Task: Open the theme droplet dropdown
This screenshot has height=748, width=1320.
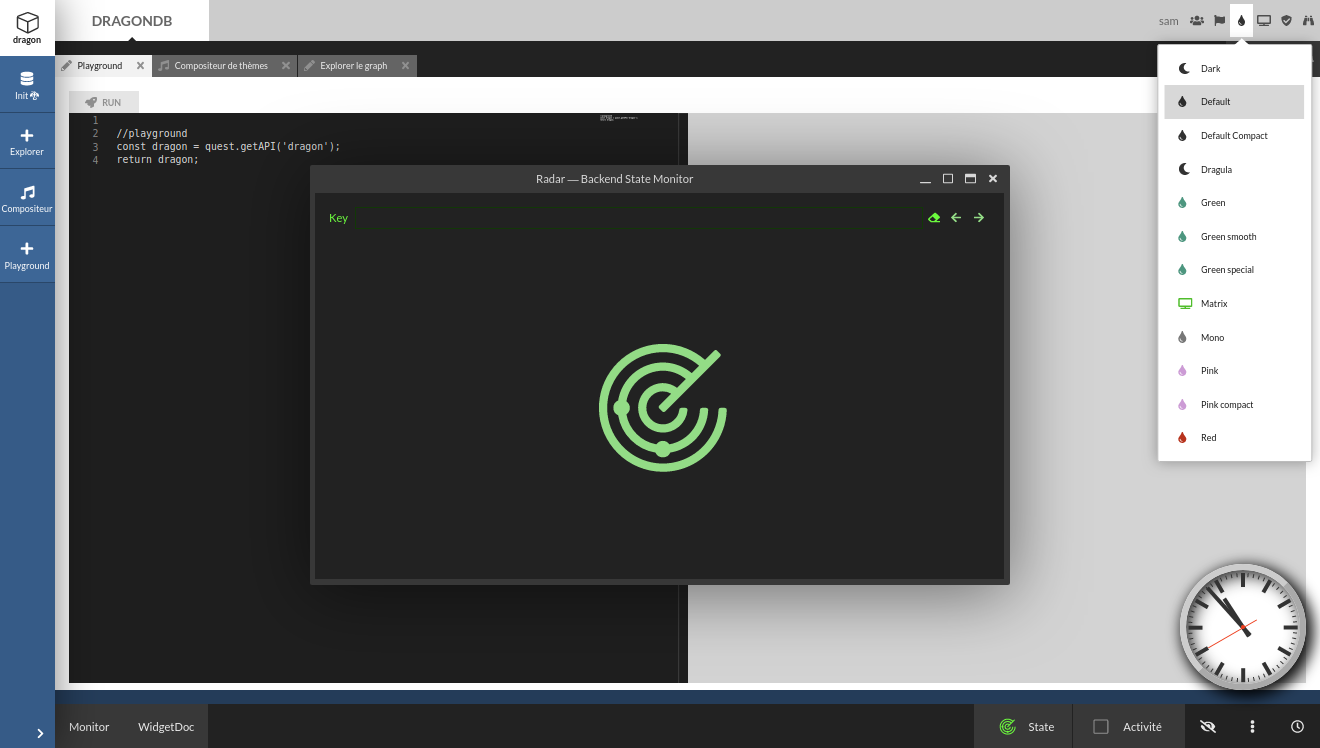Action: tap(1241, 20)
